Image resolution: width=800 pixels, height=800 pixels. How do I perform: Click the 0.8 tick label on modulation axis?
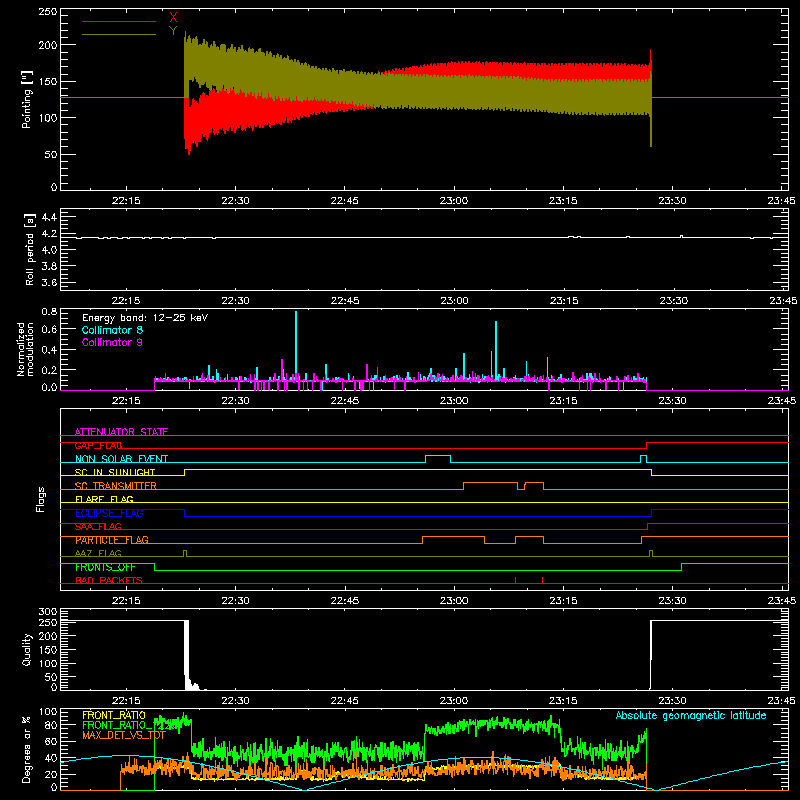click(x=49, y=311)
